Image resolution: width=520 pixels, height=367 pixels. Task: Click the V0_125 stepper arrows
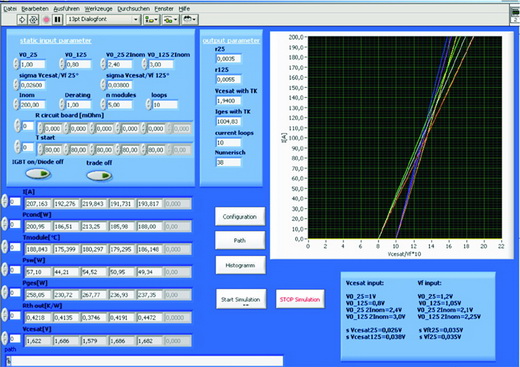pyautogui.click(x=62, y=64)
